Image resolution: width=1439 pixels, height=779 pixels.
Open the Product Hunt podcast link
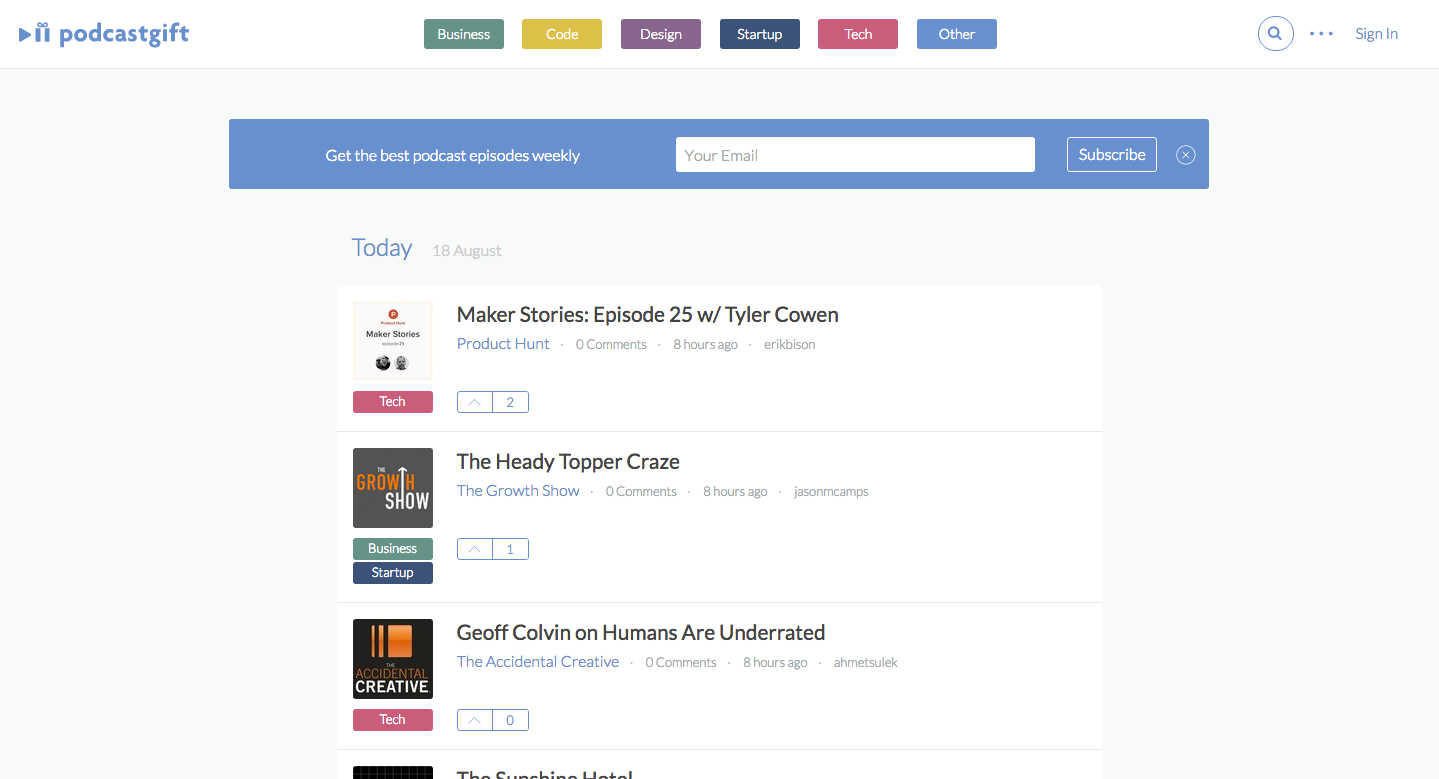[503, 343]
